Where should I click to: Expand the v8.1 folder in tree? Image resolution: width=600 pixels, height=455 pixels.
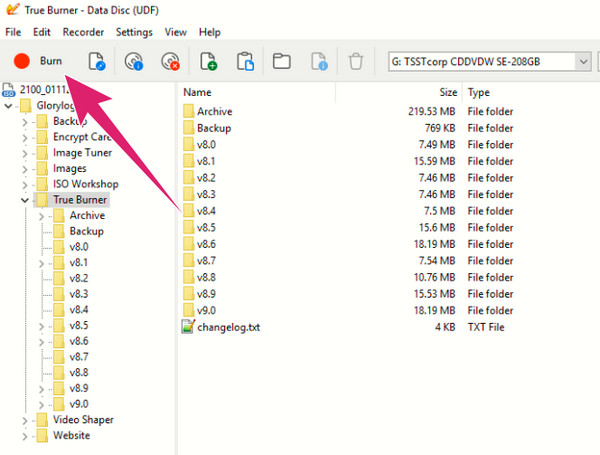tap(41, 263)
